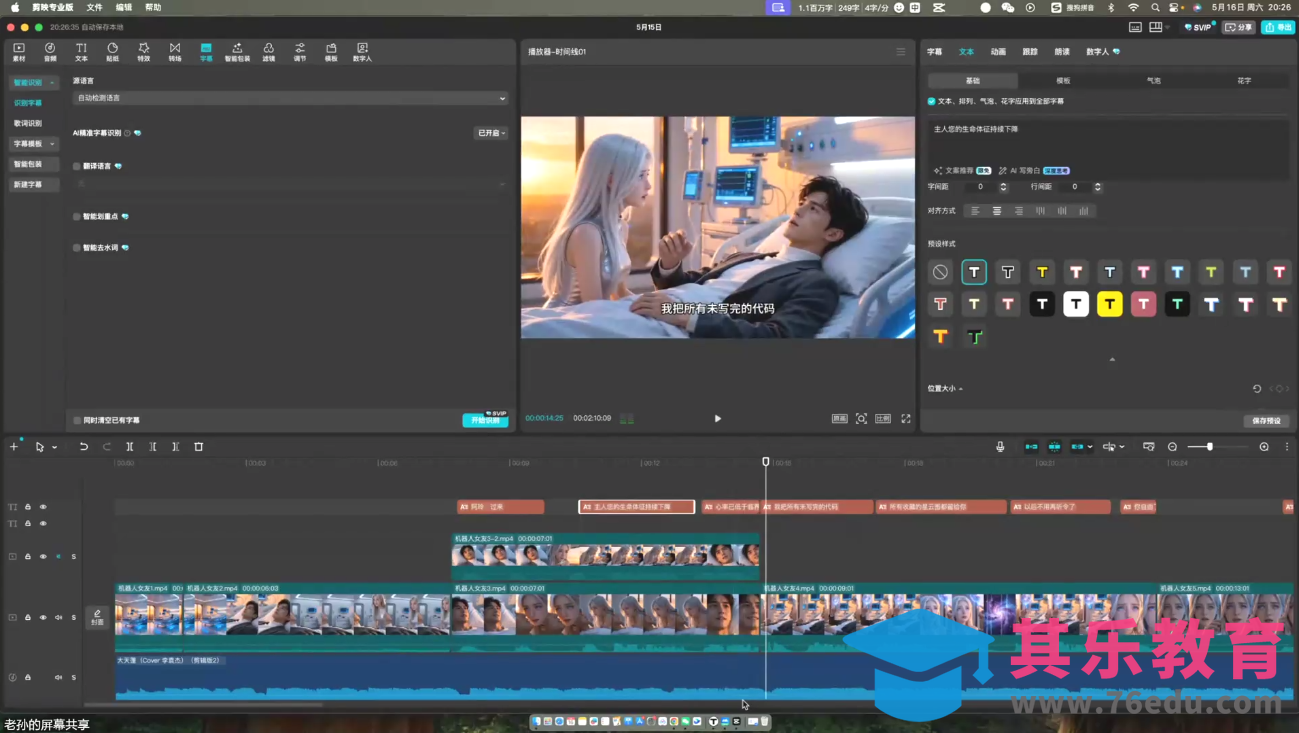Click the 保存预设 save preset button
Image resolution: width=1299 pixels, height=733 pixels.
tap(1266, 421)
